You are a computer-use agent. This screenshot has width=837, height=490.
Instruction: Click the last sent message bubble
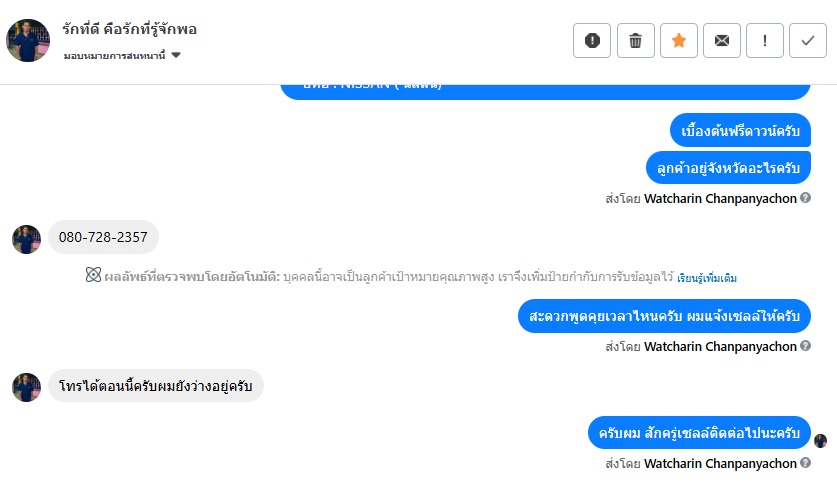coord(699,433)
